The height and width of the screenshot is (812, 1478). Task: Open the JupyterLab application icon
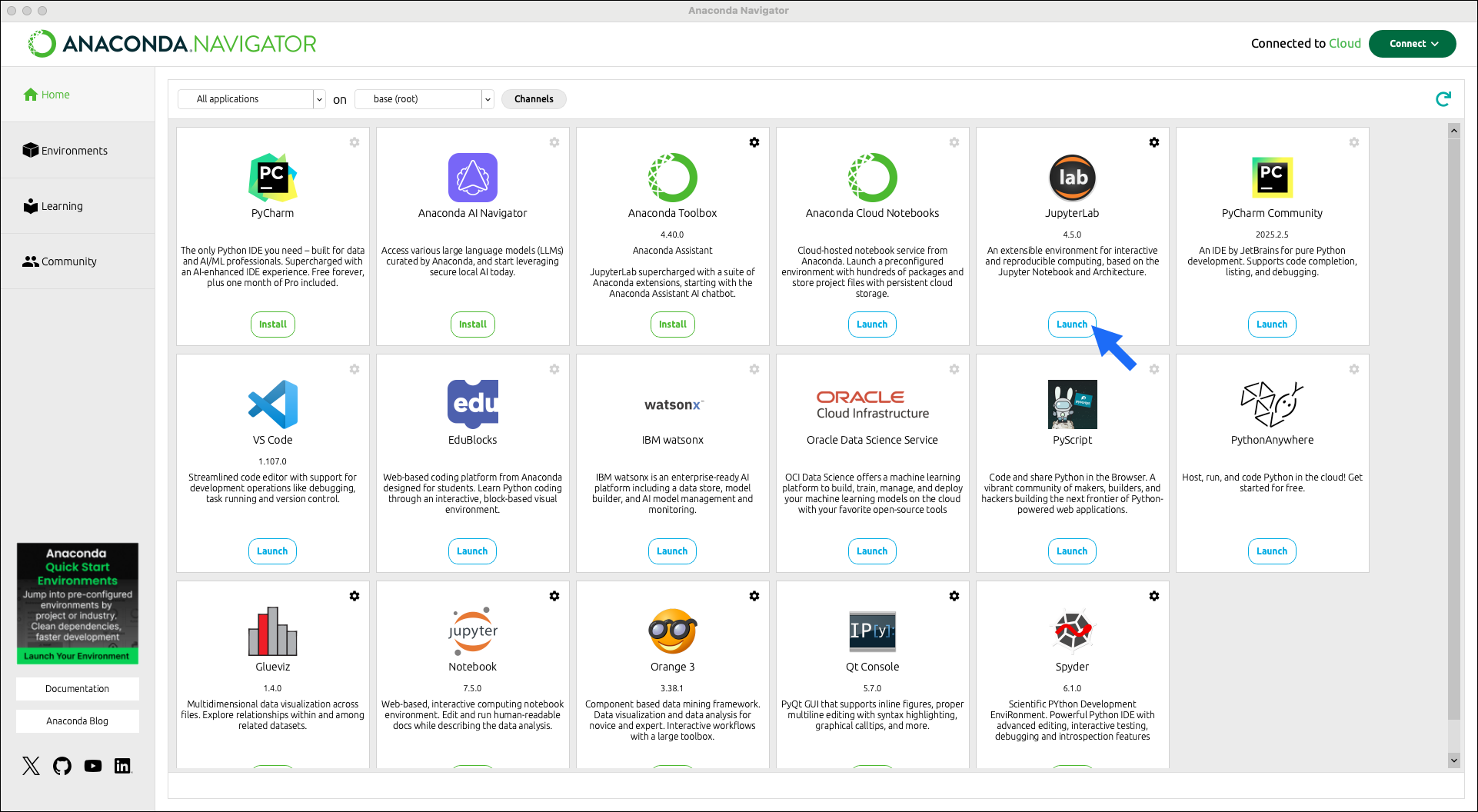(x=1072, y=178)
